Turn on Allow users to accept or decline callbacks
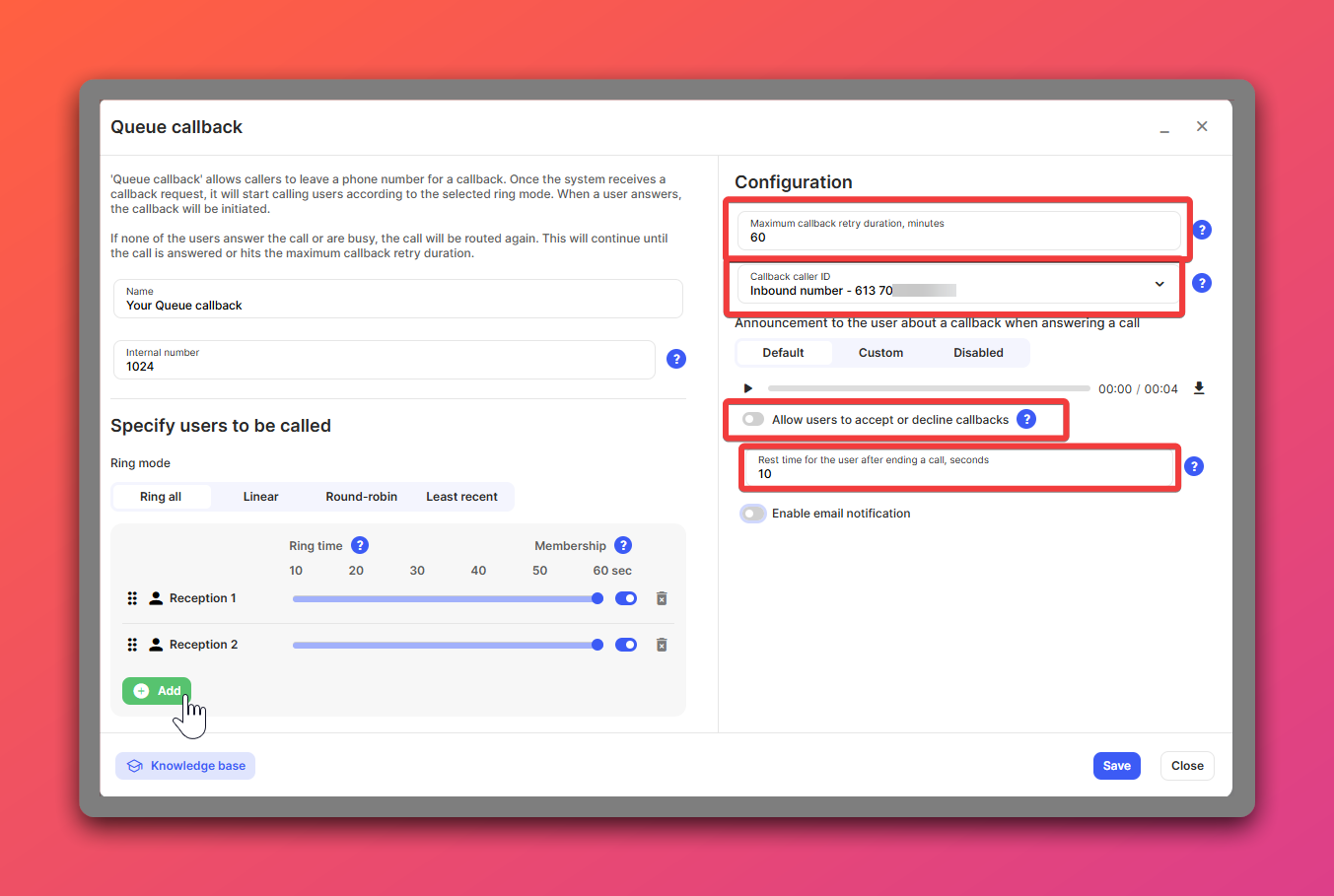This screenshot has height=896, width=1334. 753,420
